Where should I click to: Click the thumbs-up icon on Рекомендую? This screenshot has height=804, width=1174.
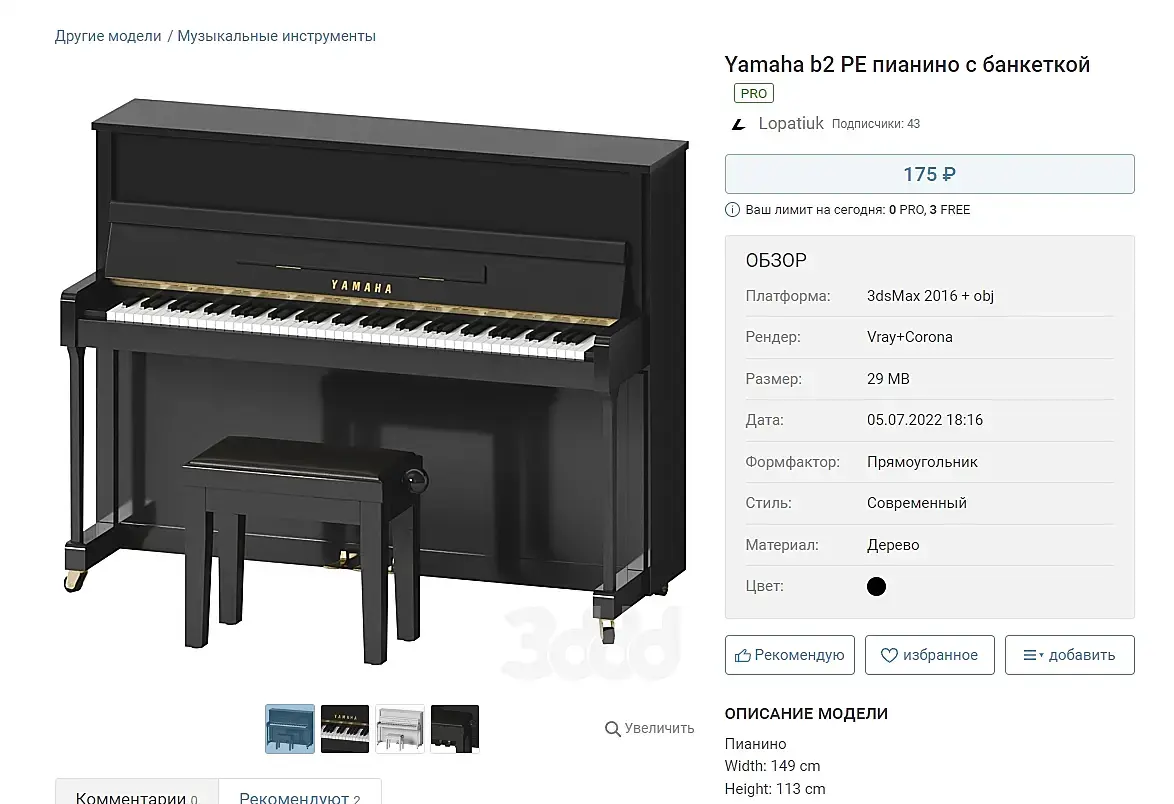coord(743,656)
